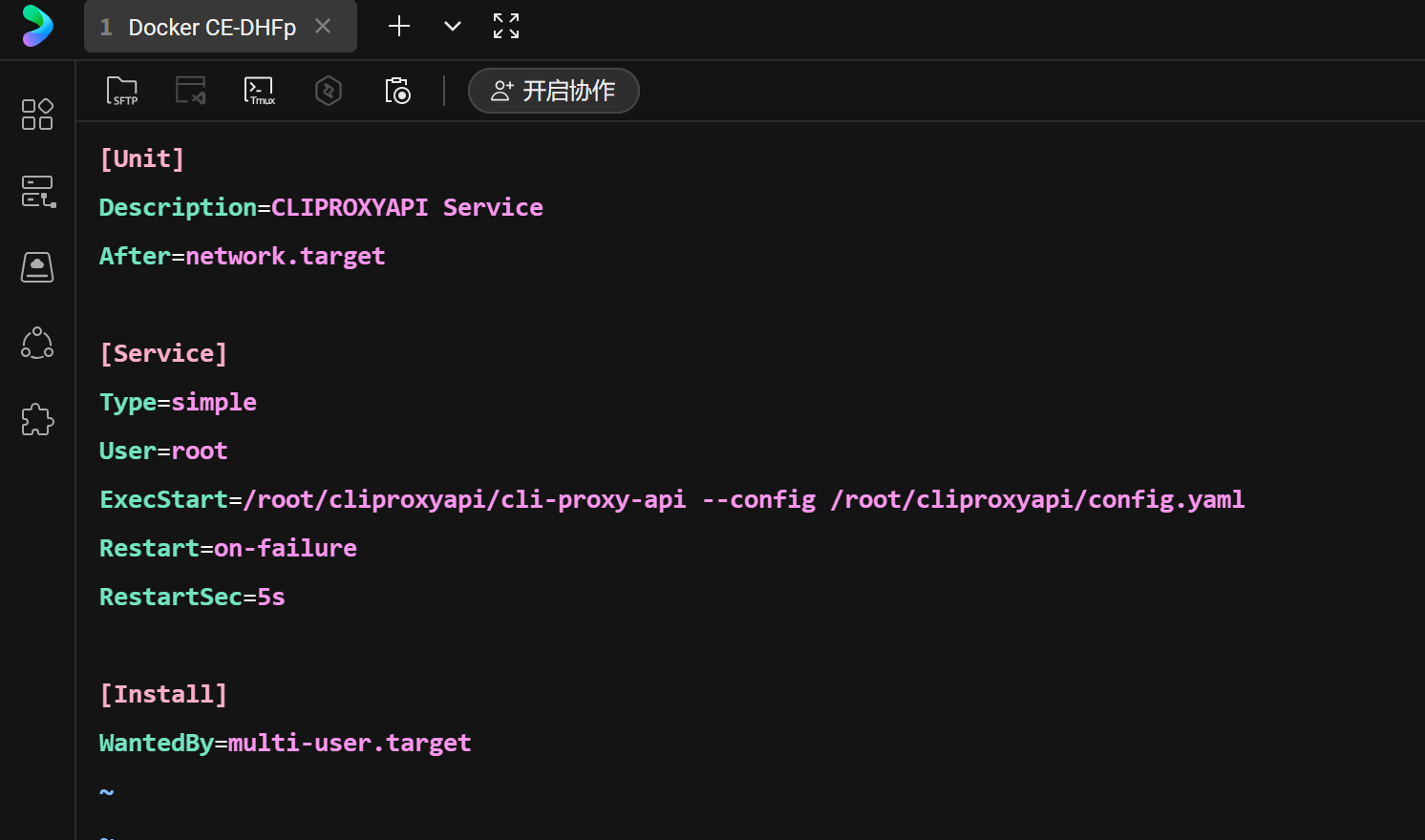Screen dimensions: 1425x840
Task: Click the [Service] section header text
Action: click(163, 353)
